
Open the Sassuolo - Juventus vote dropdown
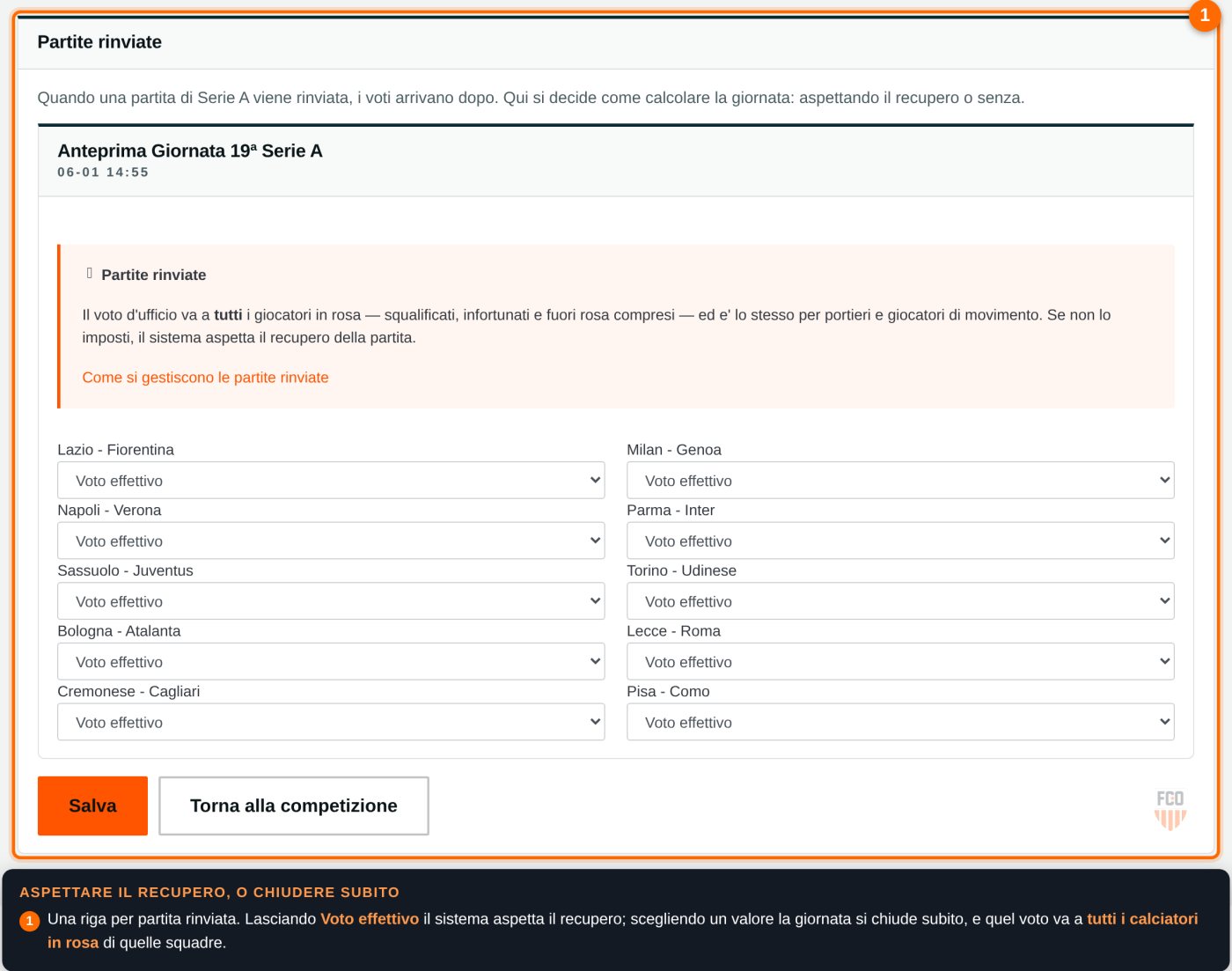(x=331, y=601)
